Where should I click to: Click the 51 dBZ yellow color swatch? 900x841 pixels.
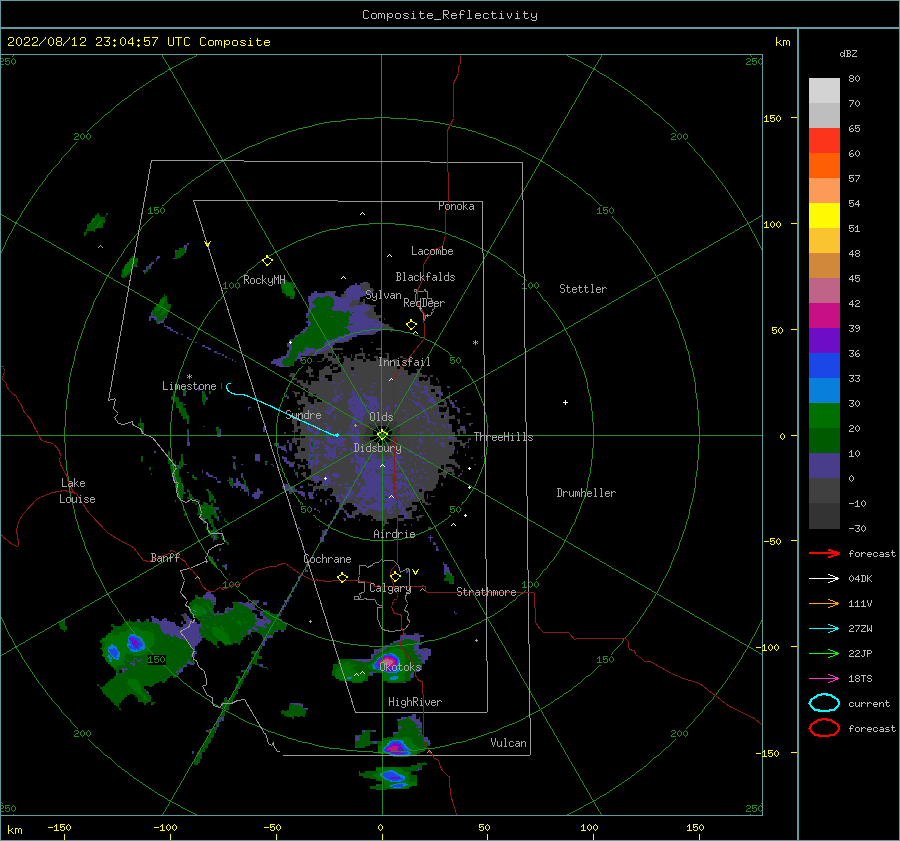tap(824, 216)
